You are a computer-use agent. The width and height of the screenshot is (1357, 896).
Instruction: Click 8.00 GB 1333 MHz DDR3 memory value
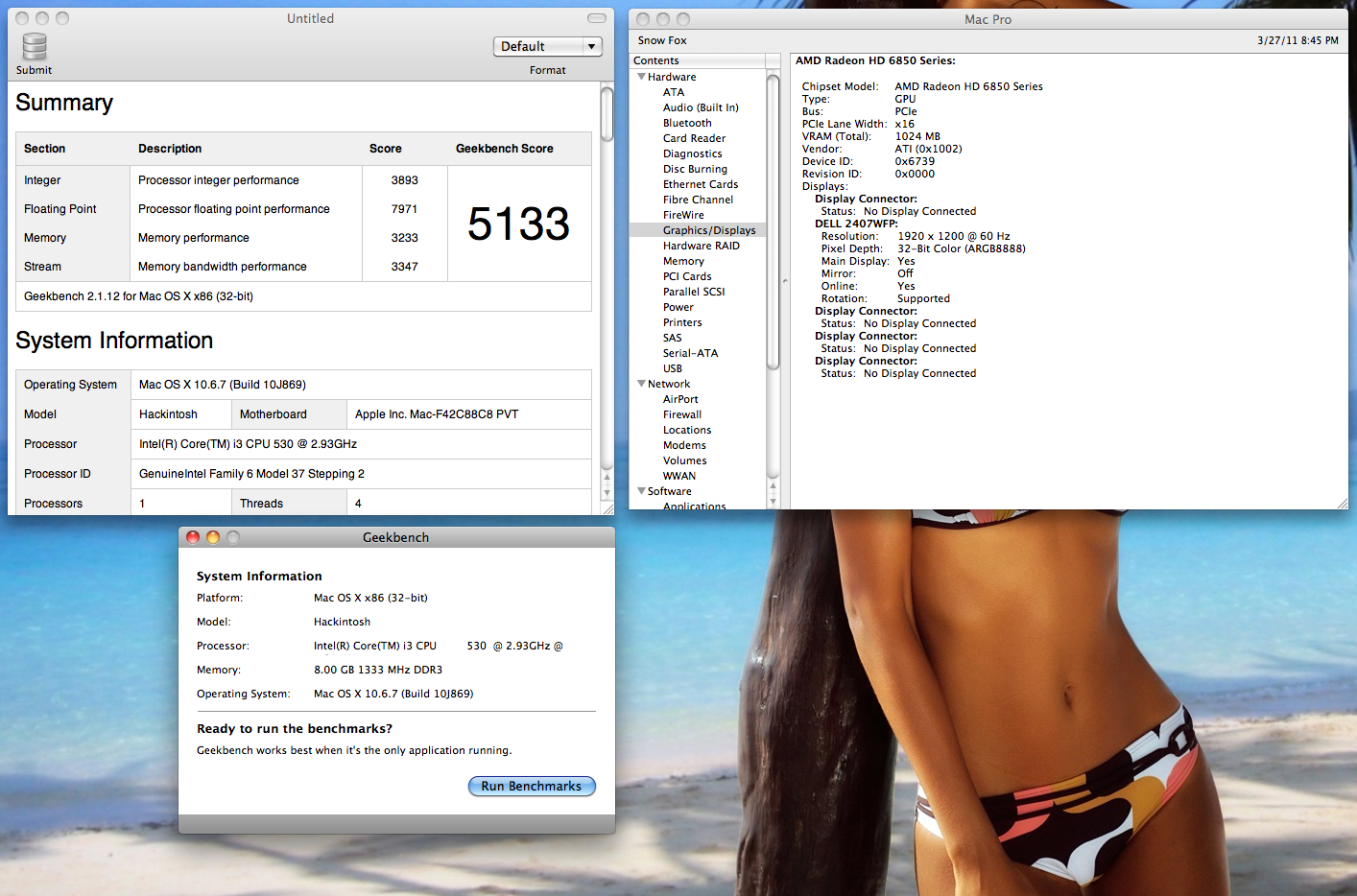(378, 670)
